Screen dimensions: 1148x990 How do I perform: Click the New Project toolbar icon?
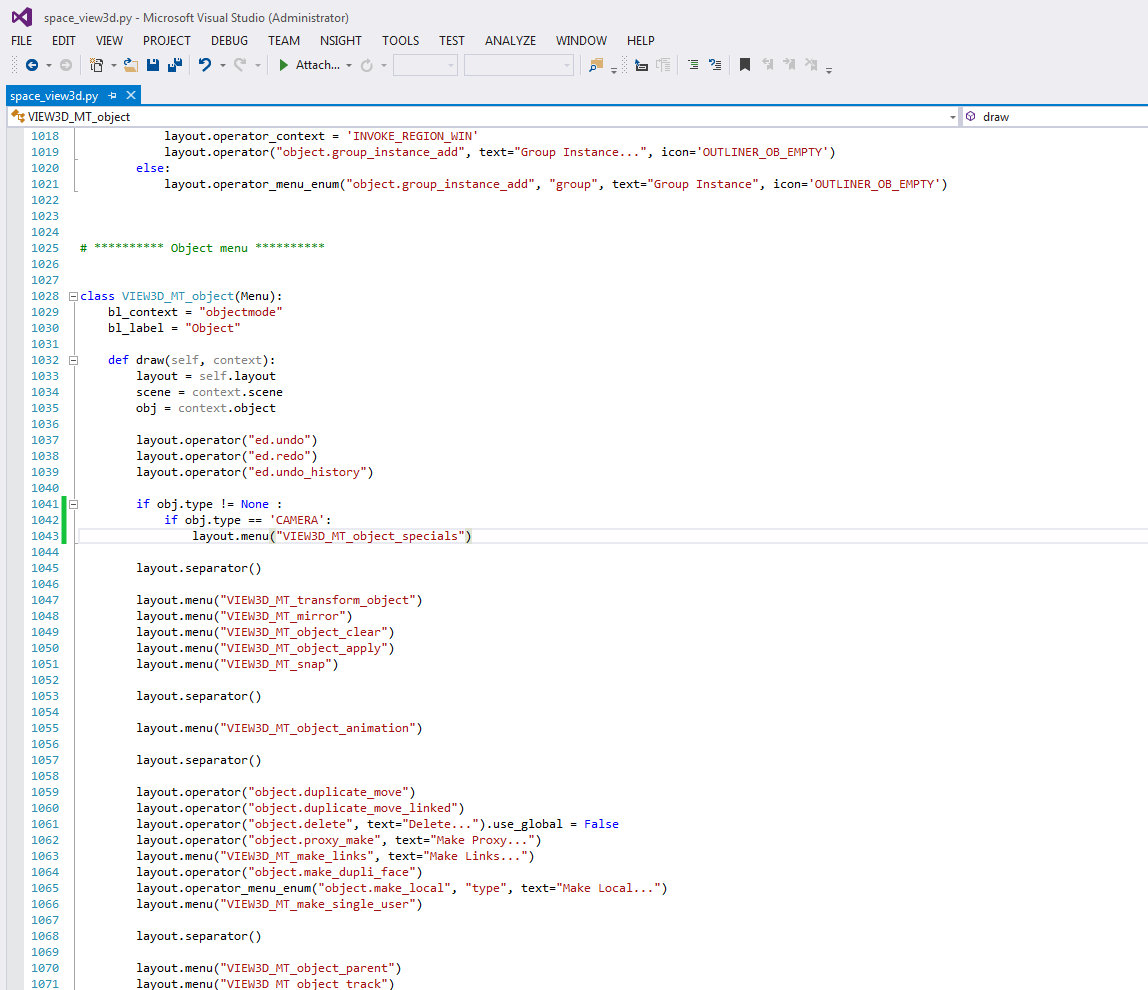[x=96, y=65]
